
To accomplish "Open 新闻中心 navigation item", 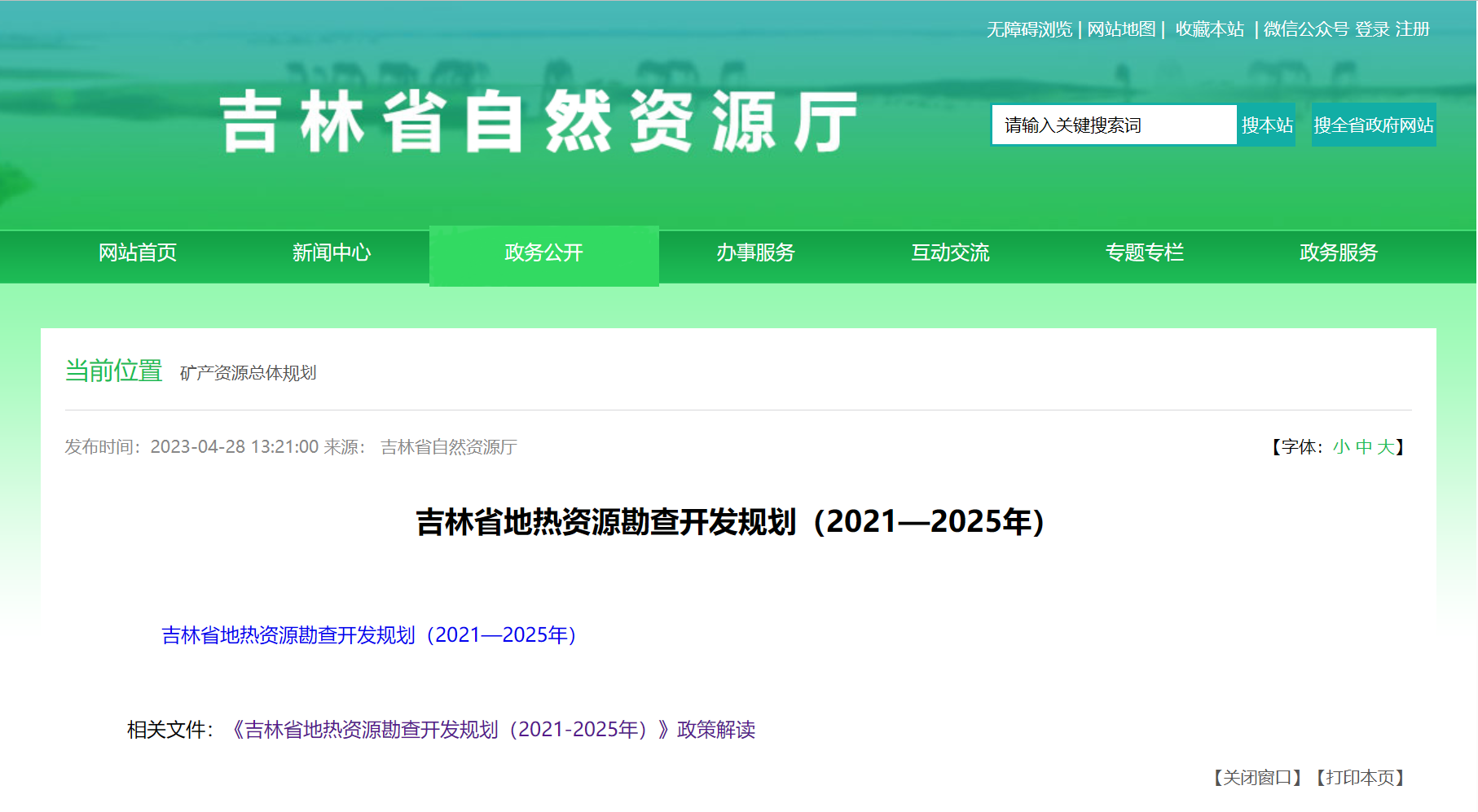I will (x=332, y=252).
